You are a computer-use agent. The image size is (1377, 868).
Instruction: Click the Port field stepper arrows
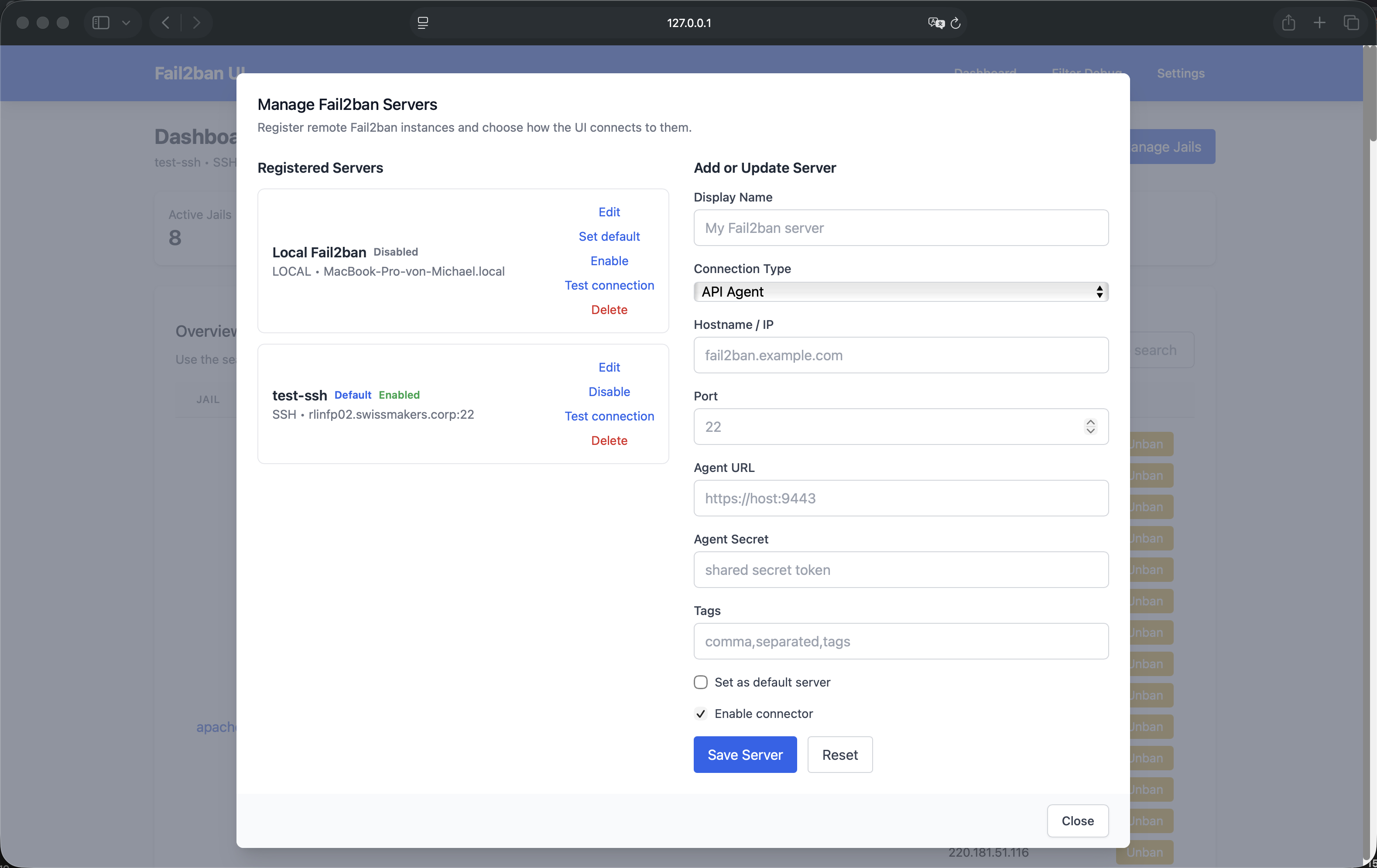point(1090,427)
